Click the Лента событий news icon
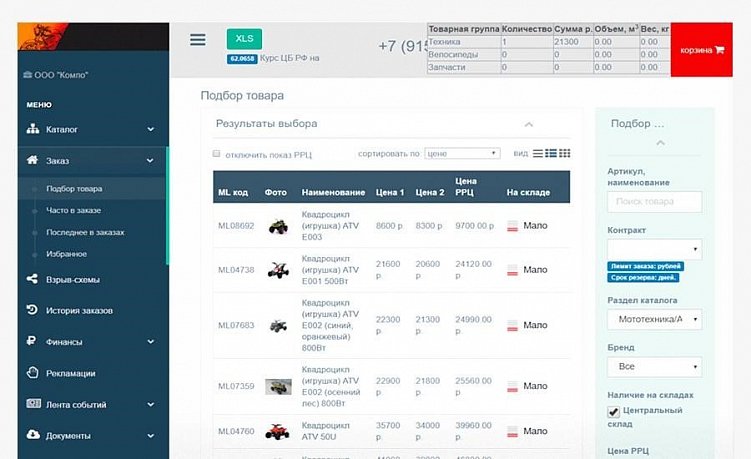Screen dimensions: 751x459 pos(33,403)
